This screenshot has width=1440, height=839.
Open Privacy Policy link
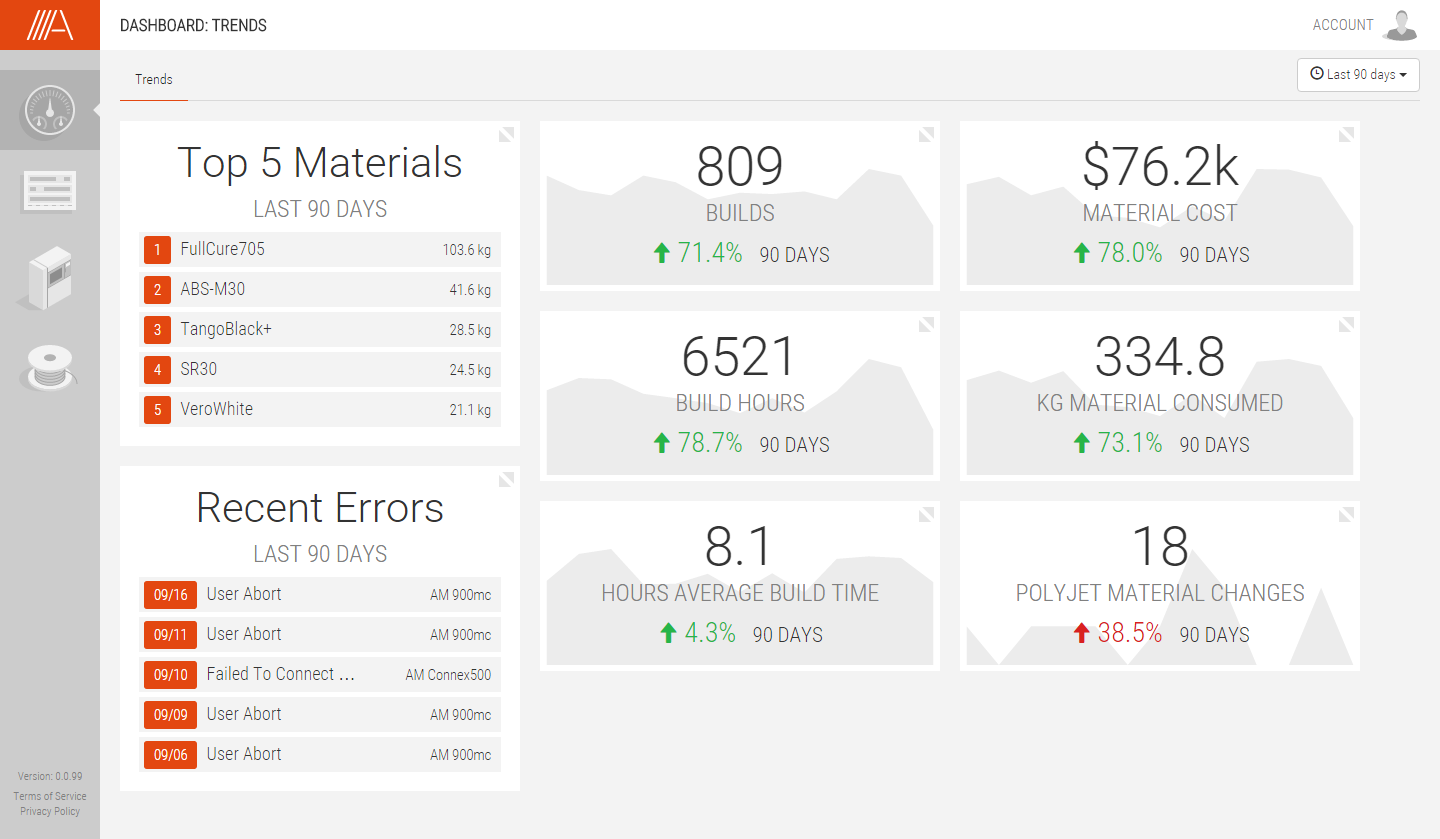[50, 811]
